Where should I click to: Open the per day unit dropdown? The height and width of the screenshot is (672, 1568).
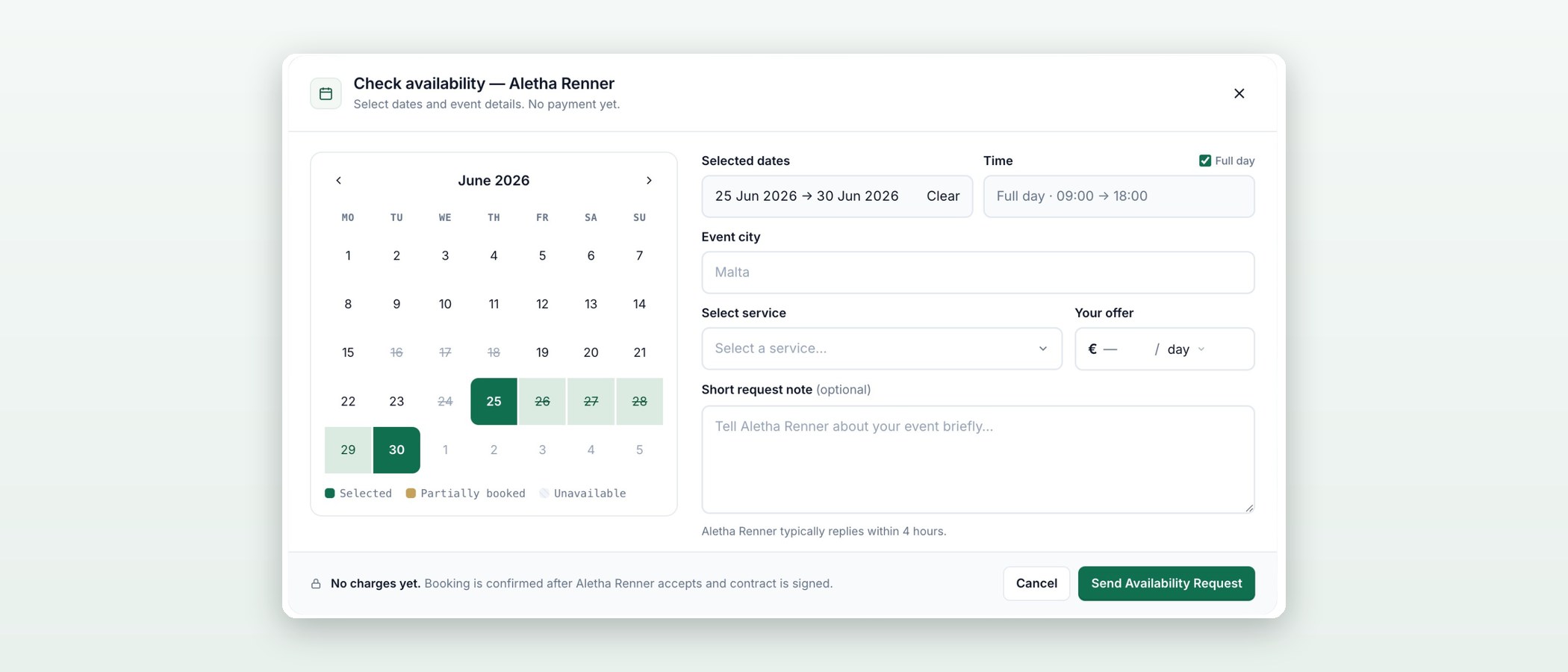click(1186, 349)
